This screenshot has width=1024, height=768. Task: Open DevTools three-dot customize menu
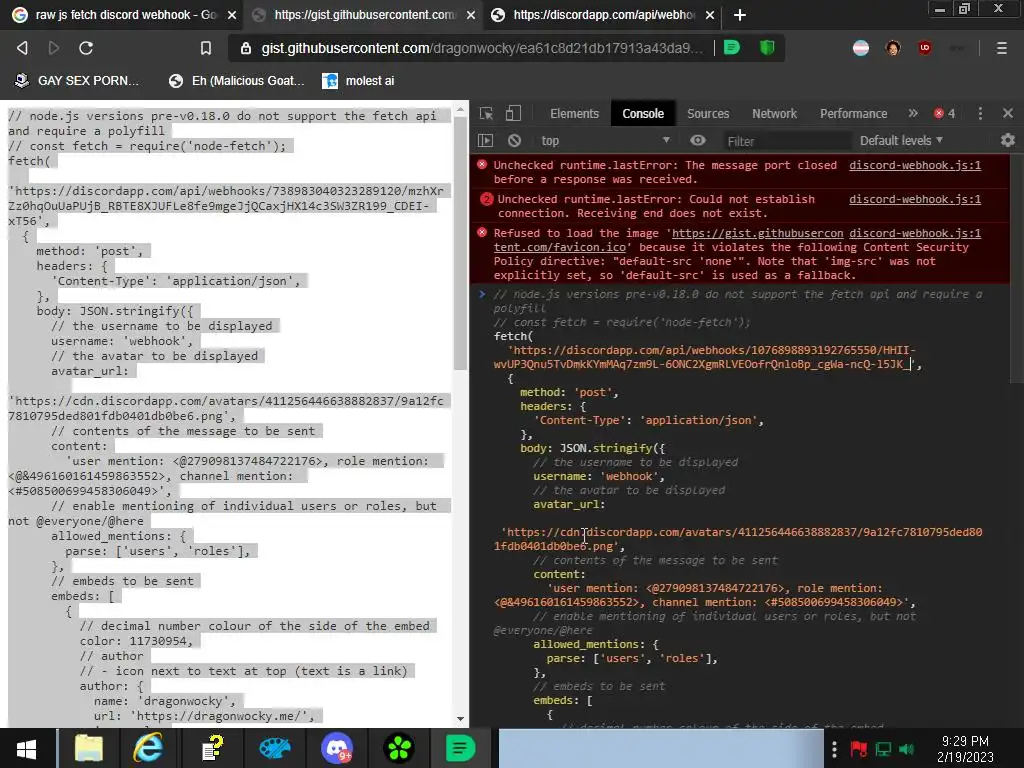[x=980, y=114]
